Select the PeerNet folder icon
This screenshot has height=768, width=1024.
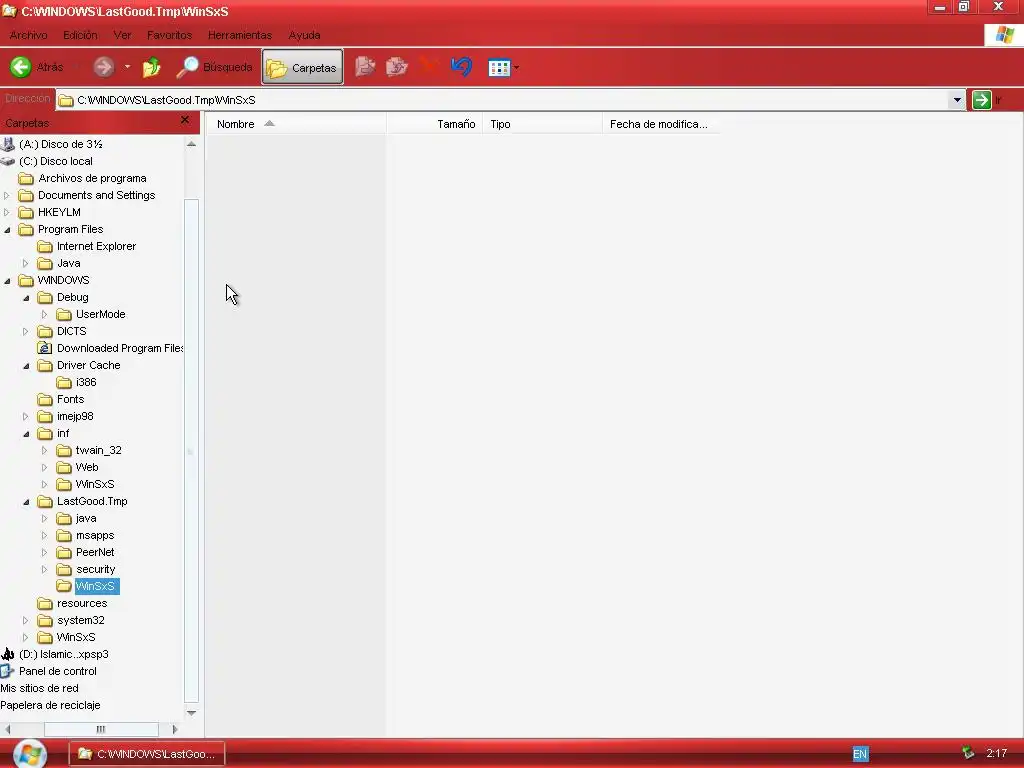point(63,552)
